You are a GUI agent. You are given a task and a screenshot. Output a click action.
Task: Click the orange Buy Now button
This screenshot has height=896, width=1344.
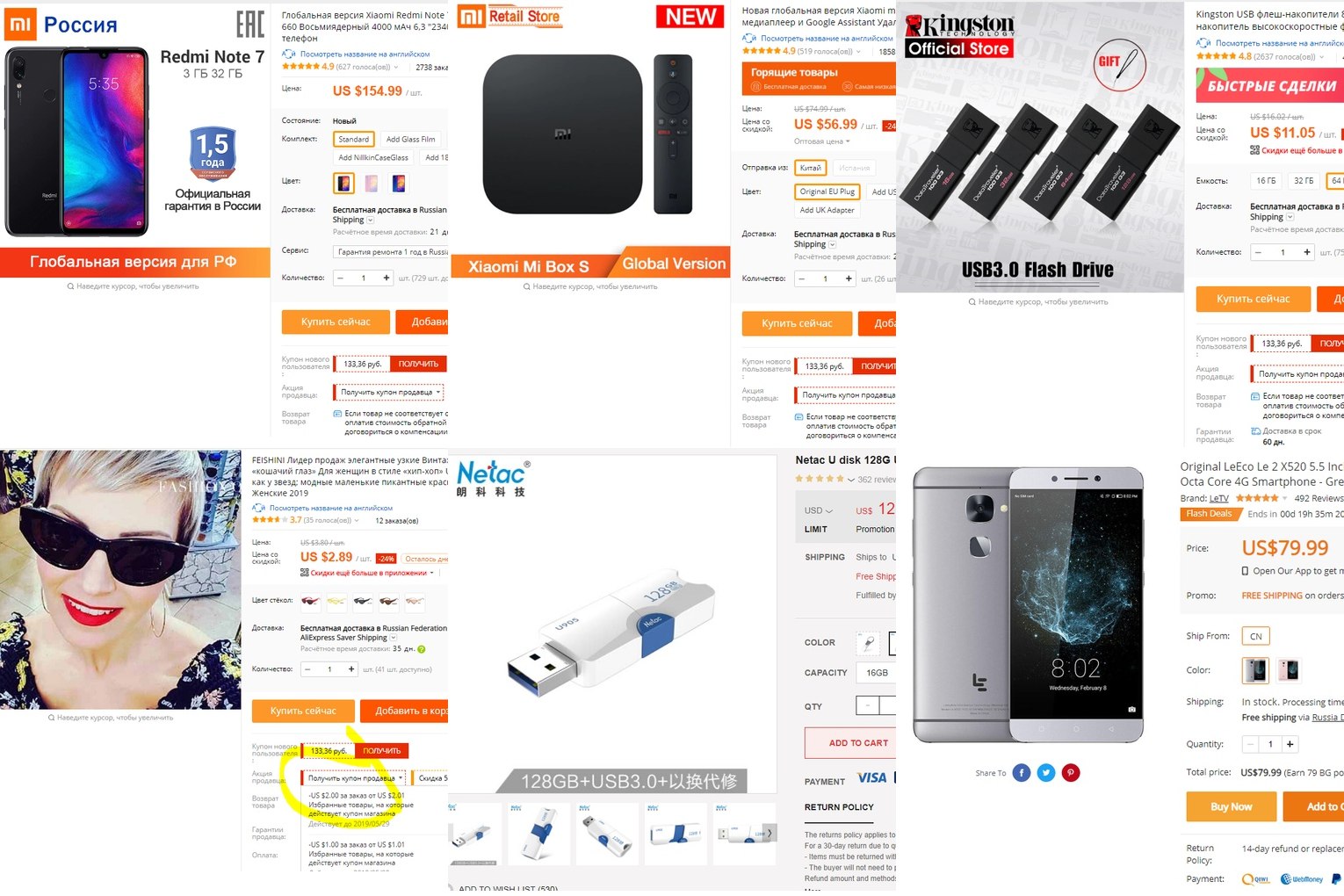[x=1231, y=806]
